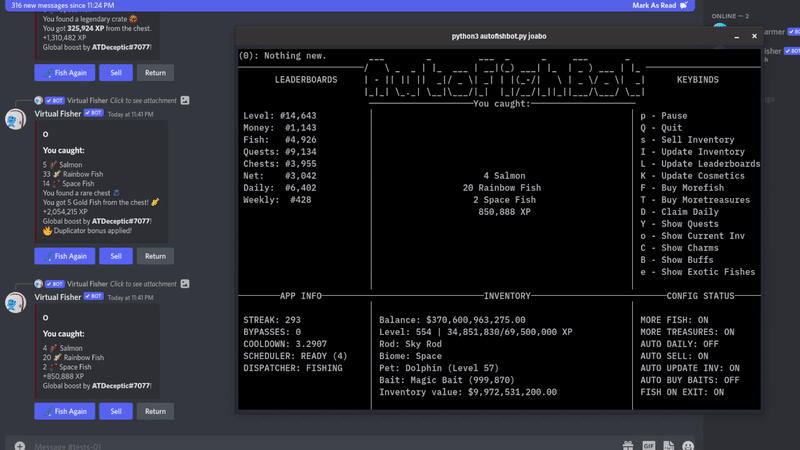
Task: Click Virtual Fisher username on 4 Salmon message
Action: 58,297
